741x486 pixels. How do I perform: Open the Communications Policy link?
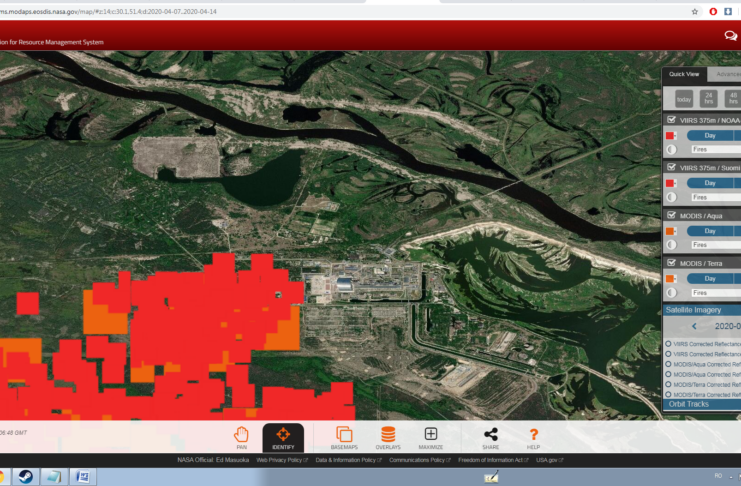point(420,460)
